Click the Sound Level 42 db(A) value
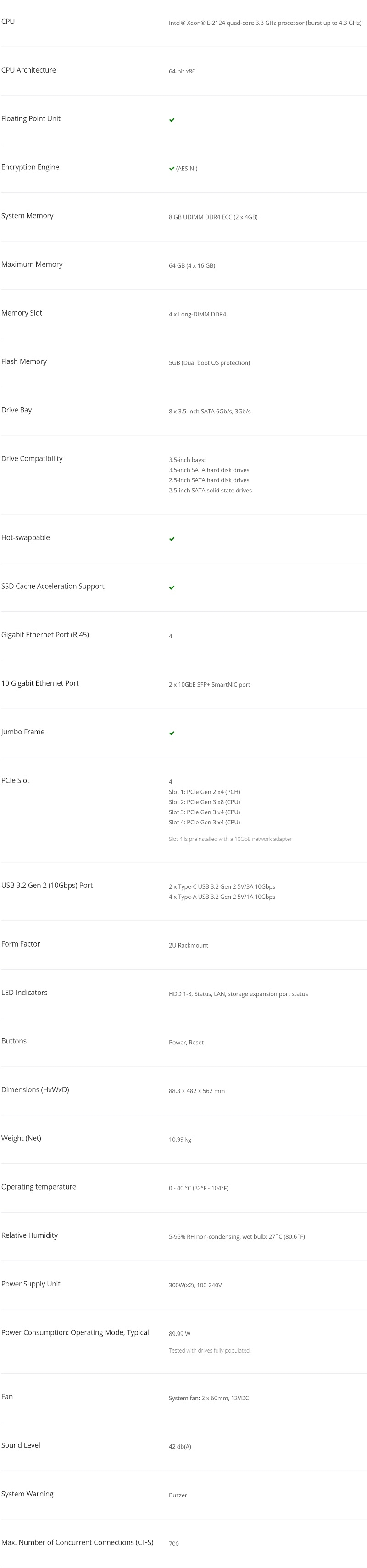 pyautogui.click(x=180, y=1446)
